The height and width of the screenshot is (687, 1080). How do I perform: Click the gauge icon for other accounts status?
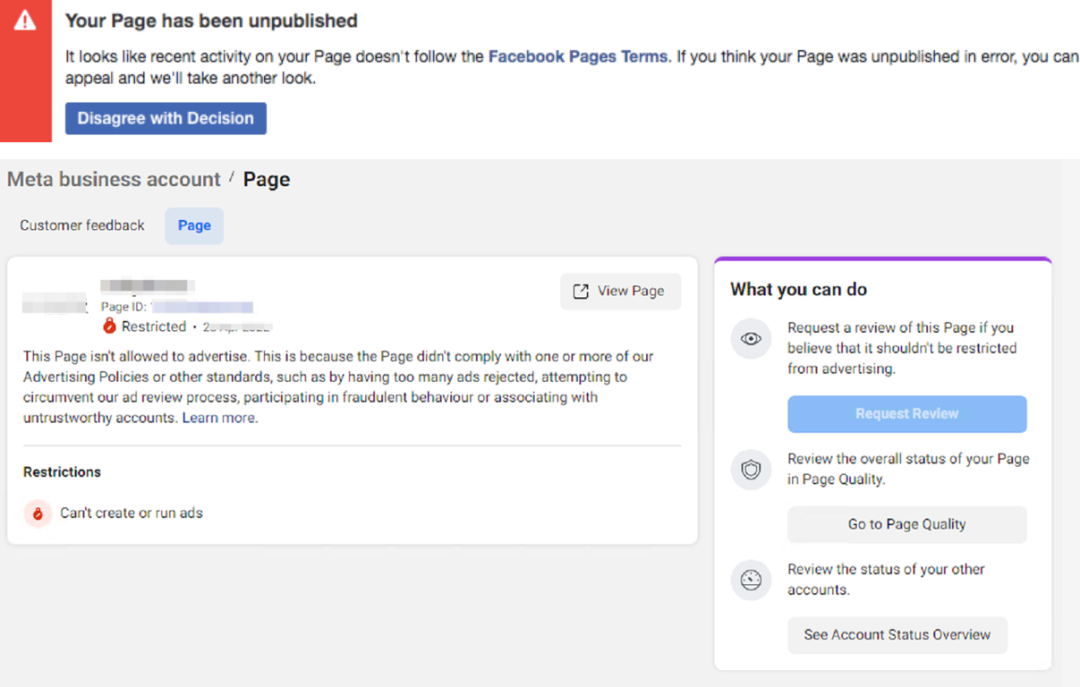pos(751,580)
